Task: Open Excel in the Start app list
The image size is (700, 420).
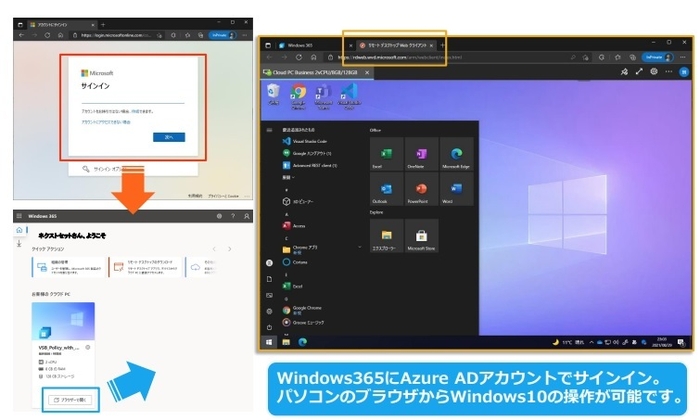Action: click(293, 286)
